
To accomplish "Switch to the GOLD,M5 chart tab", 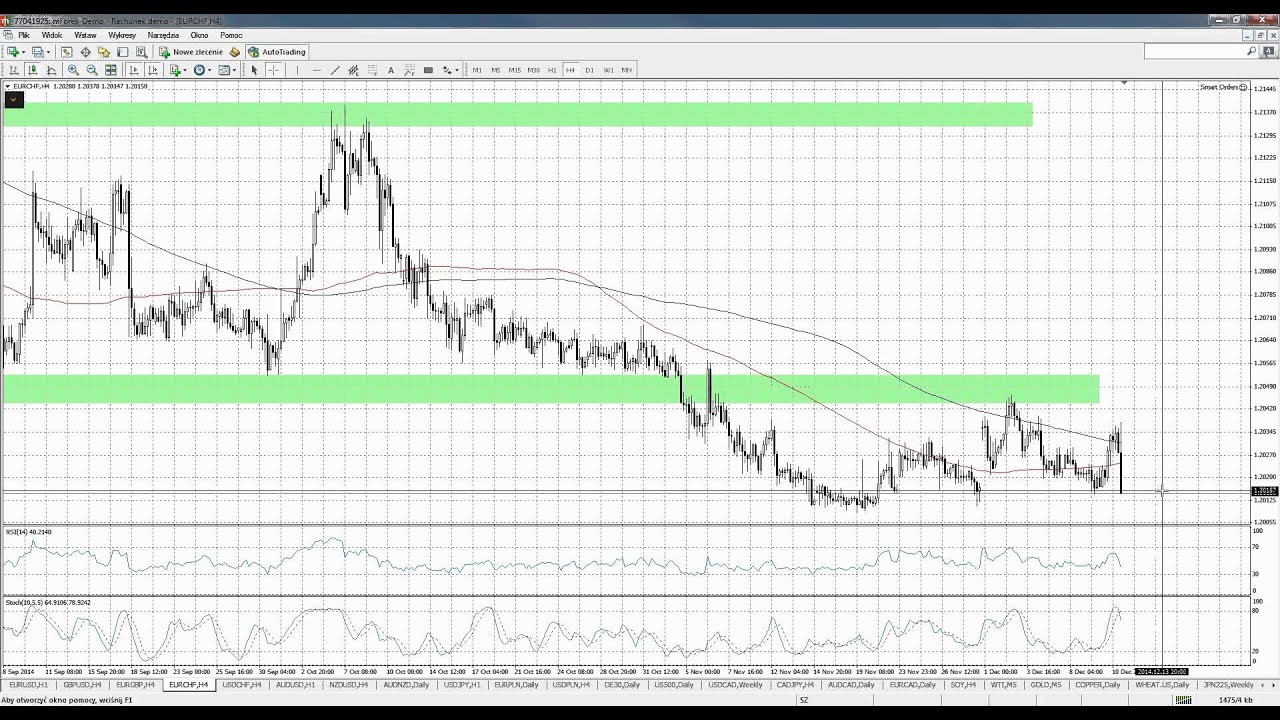I will 1046,685.
